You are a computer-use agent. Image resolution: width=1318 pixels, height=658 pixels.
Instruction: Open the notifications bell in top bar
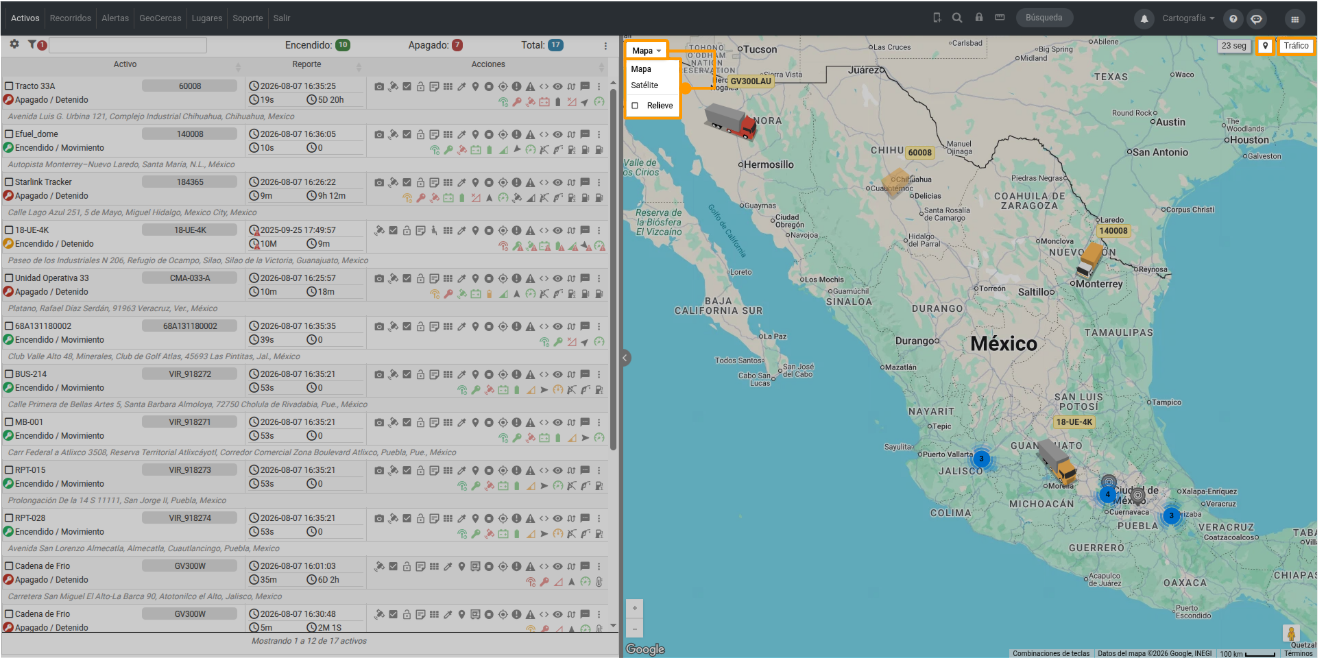[1144, 18]
